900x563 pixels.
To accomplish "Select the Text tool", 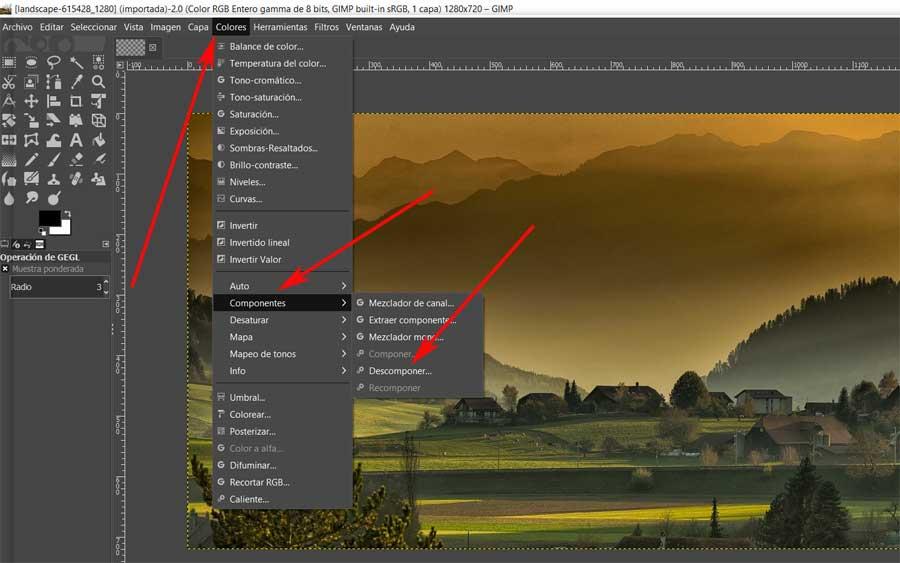I will (76, 140).
